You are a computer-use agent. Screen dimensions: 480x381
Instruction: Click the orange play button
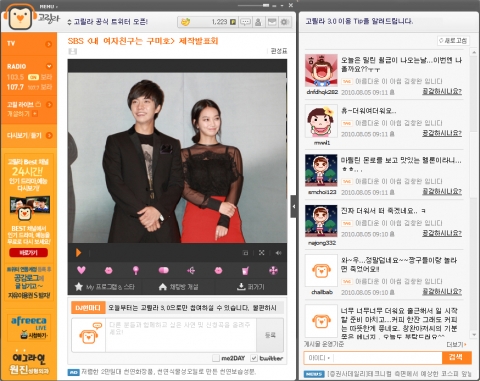(78, 253)
